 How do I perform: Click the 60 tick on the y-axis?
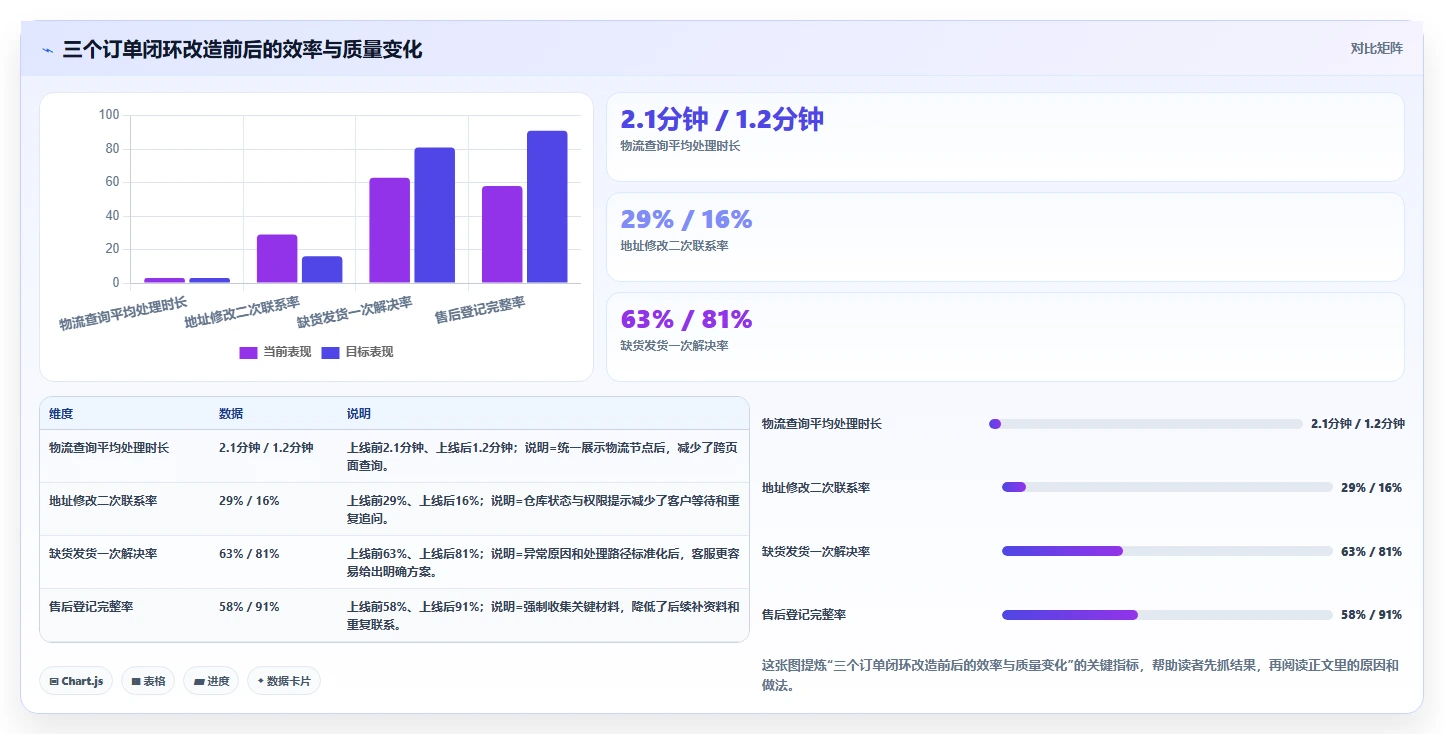[112, 182]
